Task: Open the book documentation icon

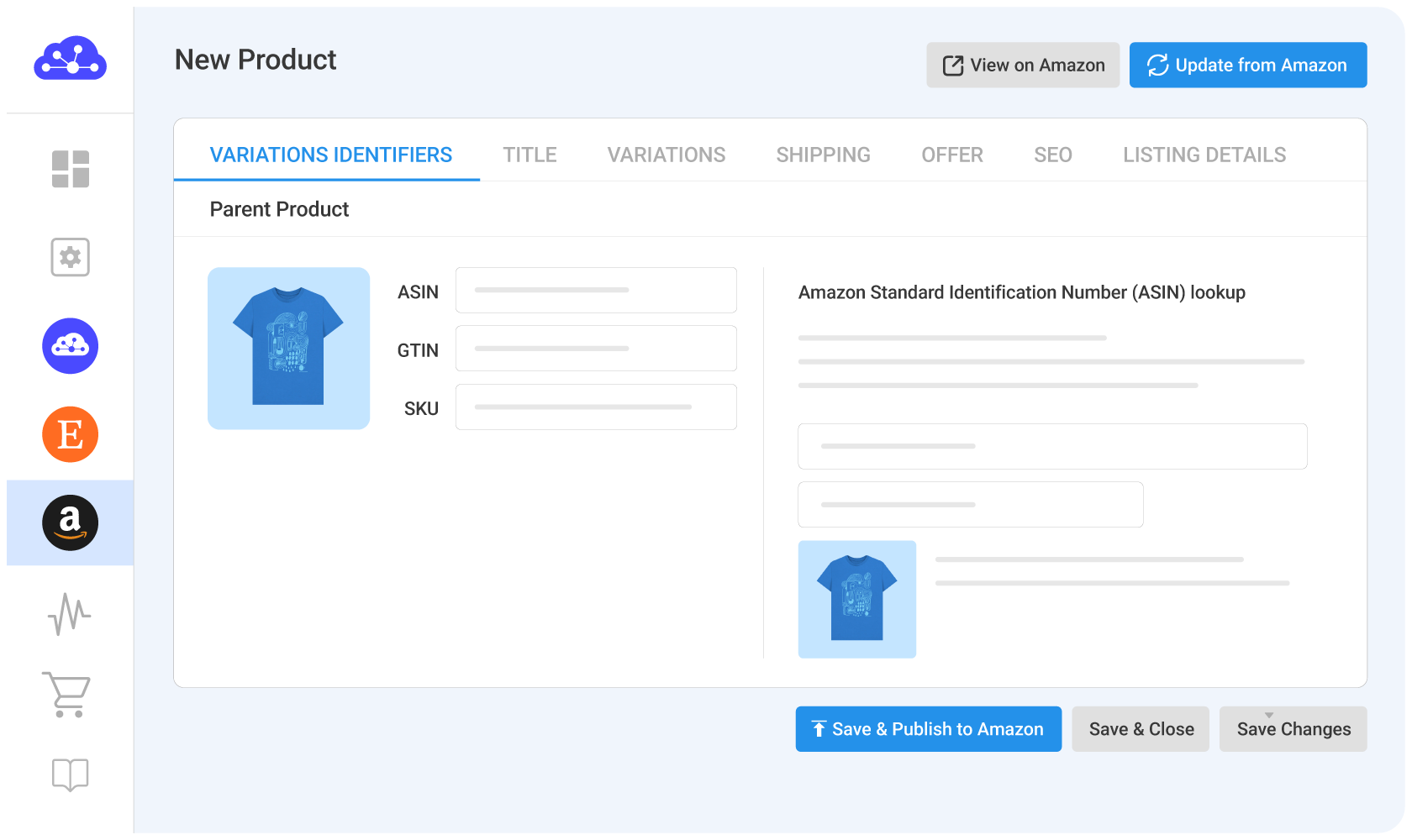Action: click(70, 774)
